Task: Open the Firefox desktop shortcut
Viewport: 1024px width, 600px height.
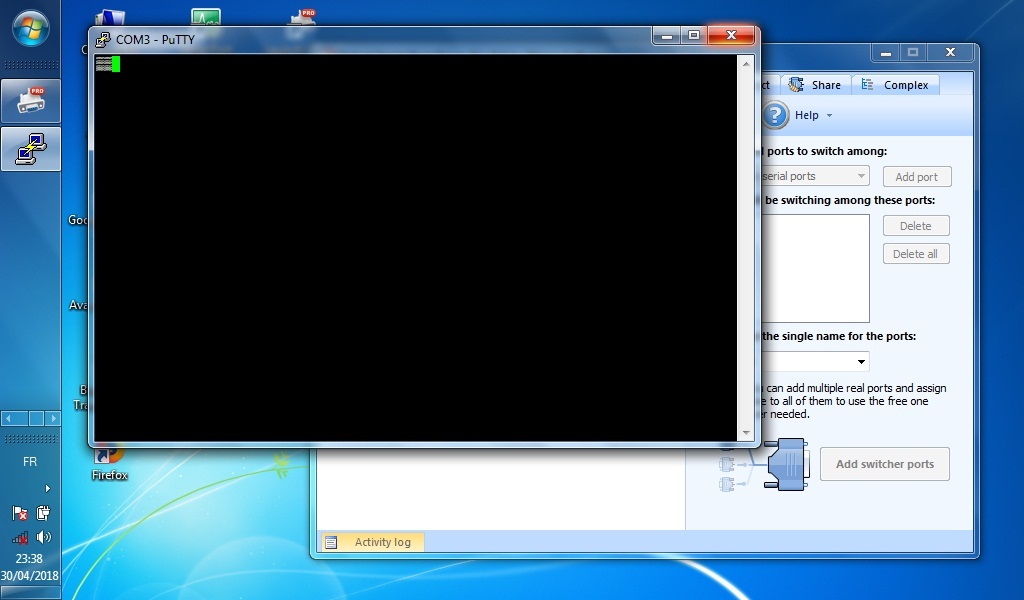Action: (x=109, y=462)
